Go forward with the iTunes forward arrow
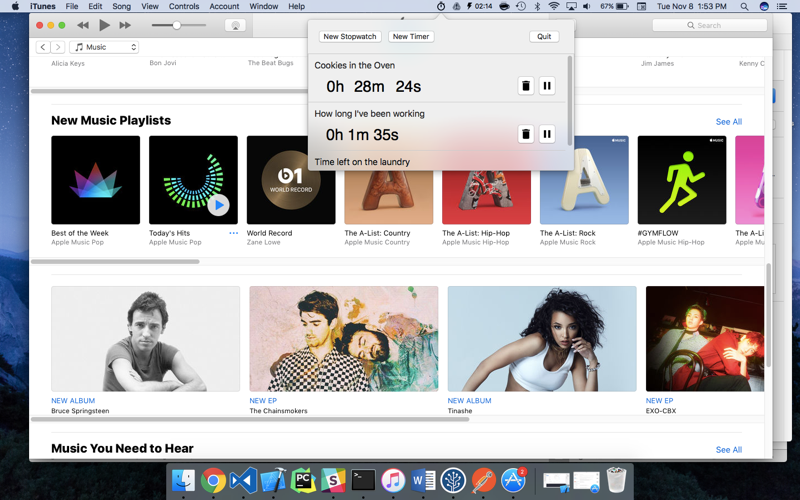 [58, 47]
